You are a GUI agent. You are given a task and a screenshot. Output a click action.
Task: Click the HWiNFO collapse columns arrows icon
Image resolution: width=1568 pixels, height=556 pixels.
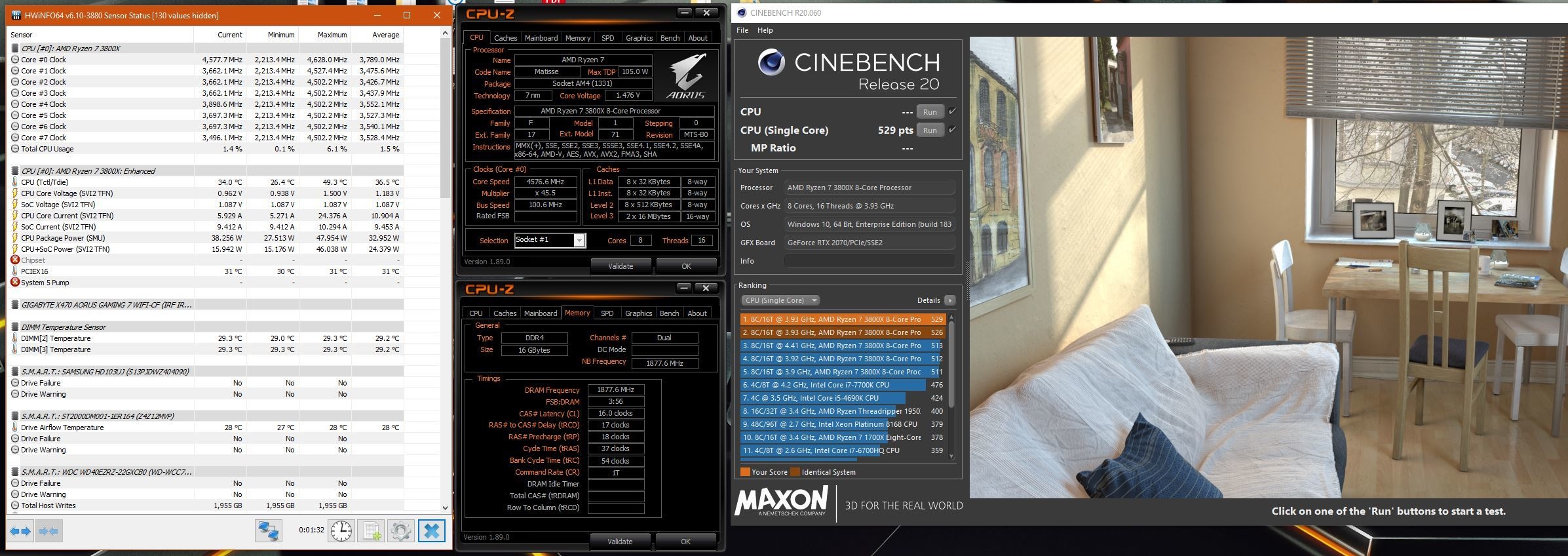tap(48, 531)
